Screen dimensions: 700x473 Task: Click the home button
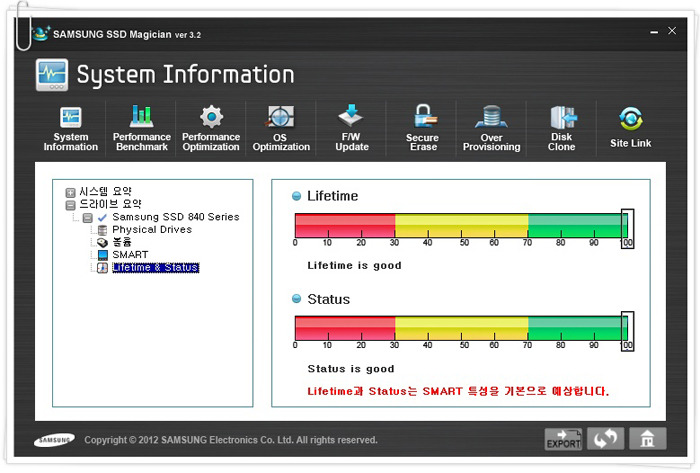647,439
